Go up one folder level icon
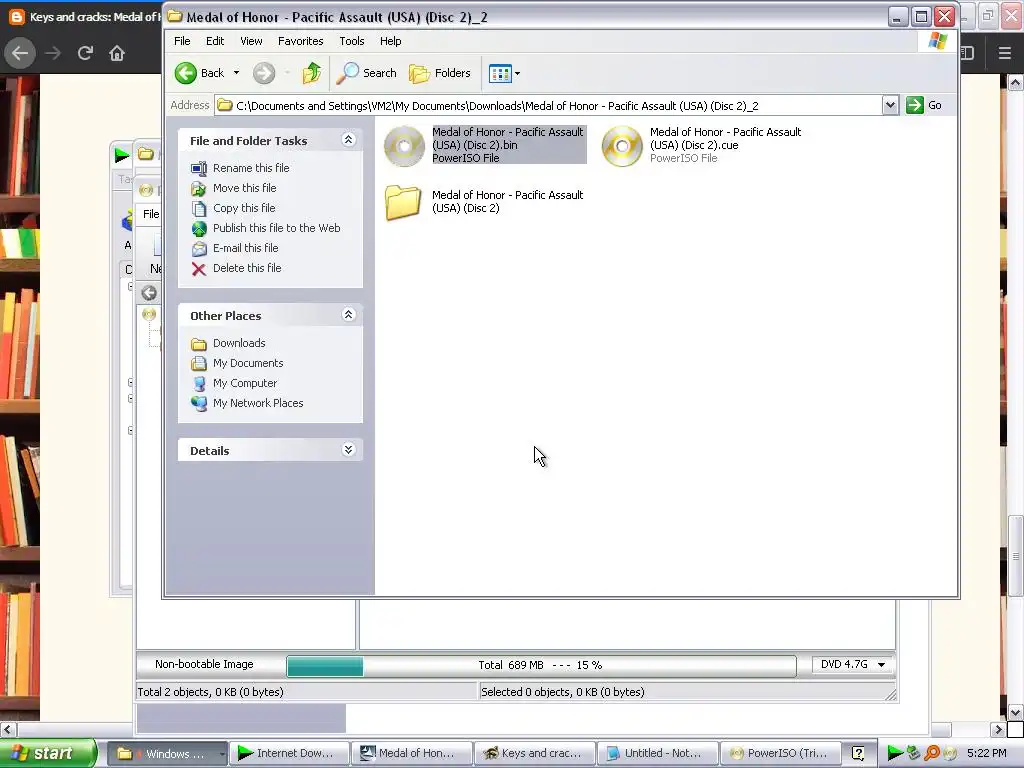This screenshot has height=768, width=1024. tap(312, 73)
